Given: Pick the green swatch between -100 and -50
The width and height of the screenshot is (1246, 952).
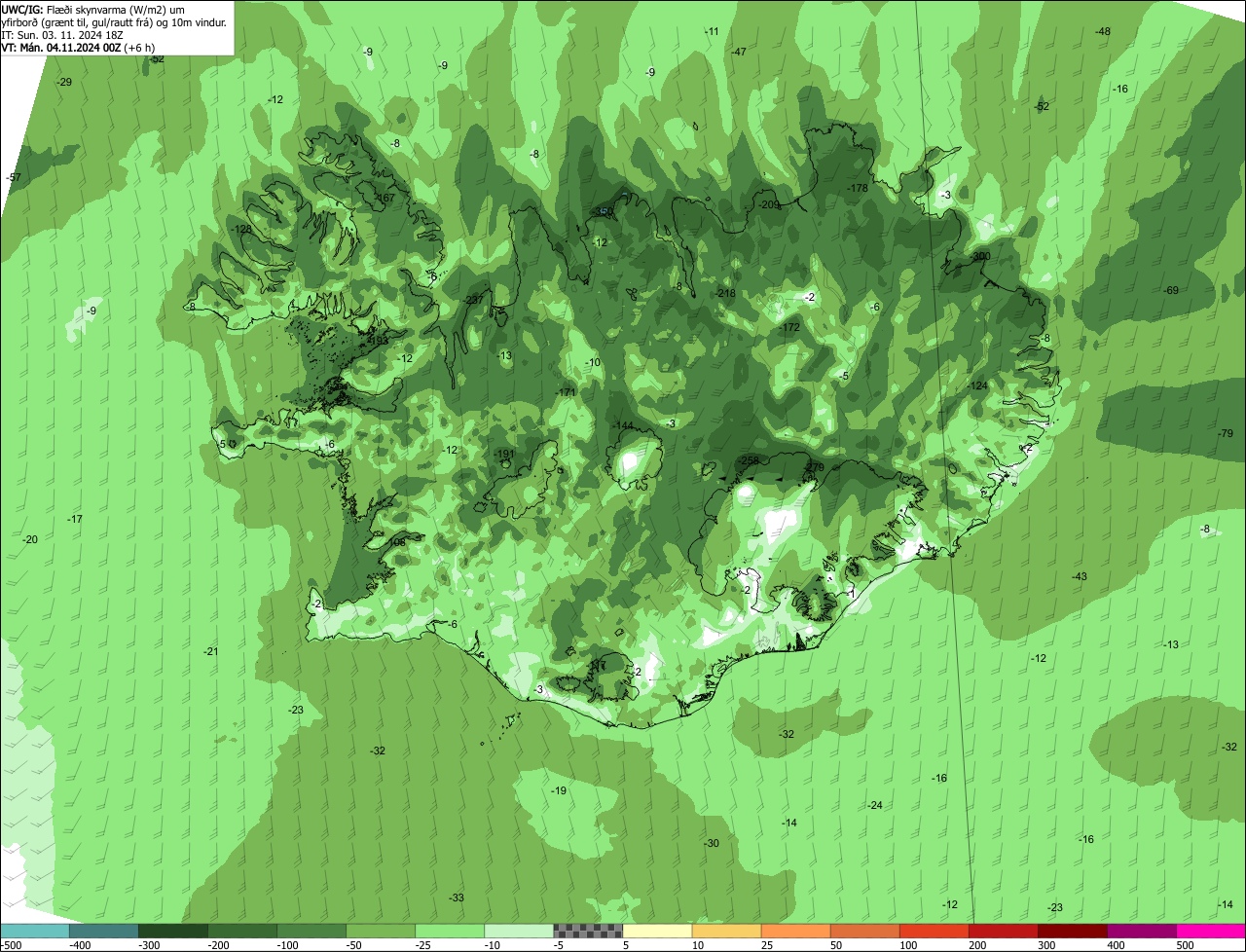Looking at the screenshot, I should coord(311,931).
